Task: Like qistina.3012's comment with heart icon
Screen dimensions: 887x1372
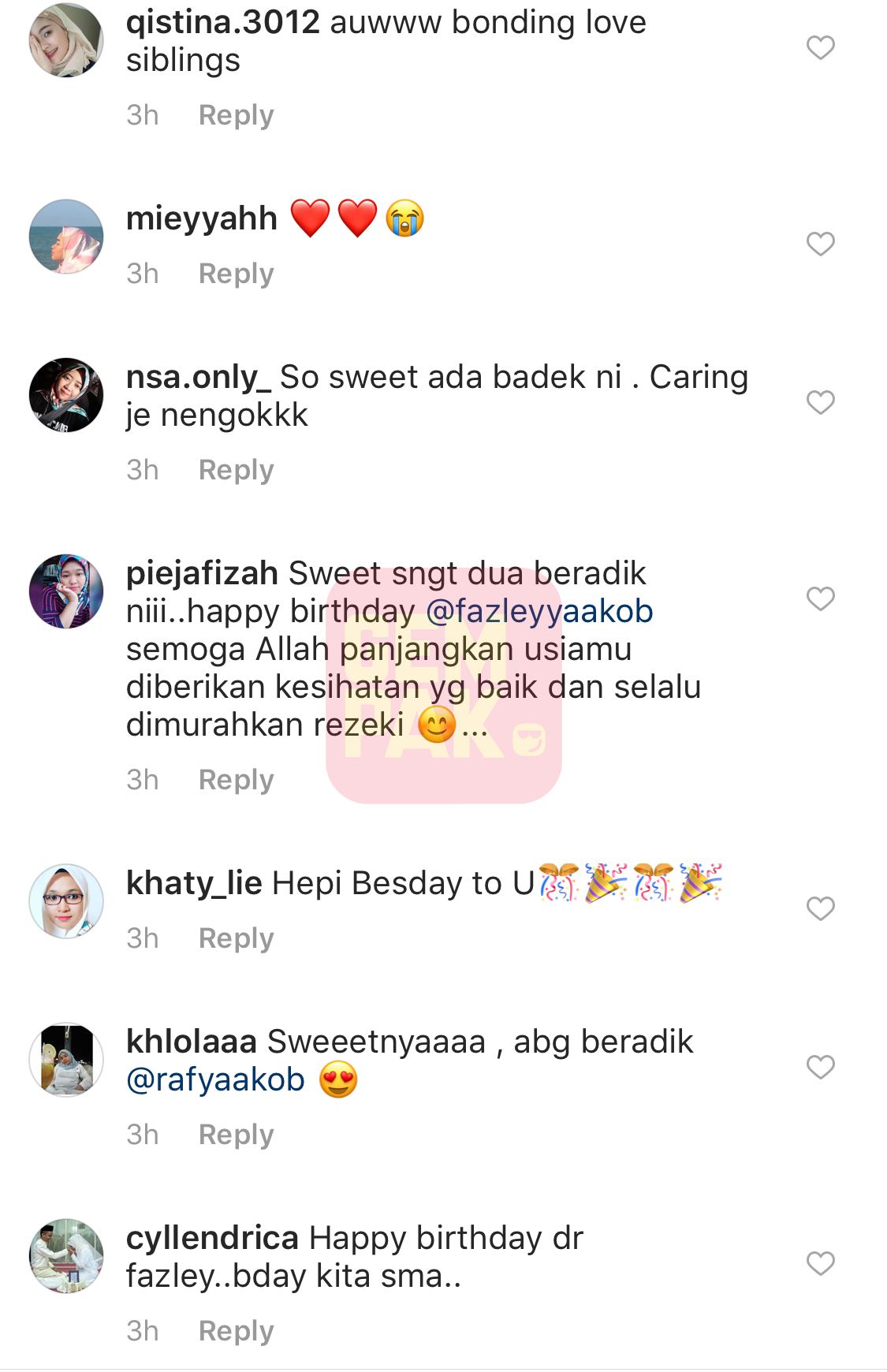Action: [x=820, y=47]
